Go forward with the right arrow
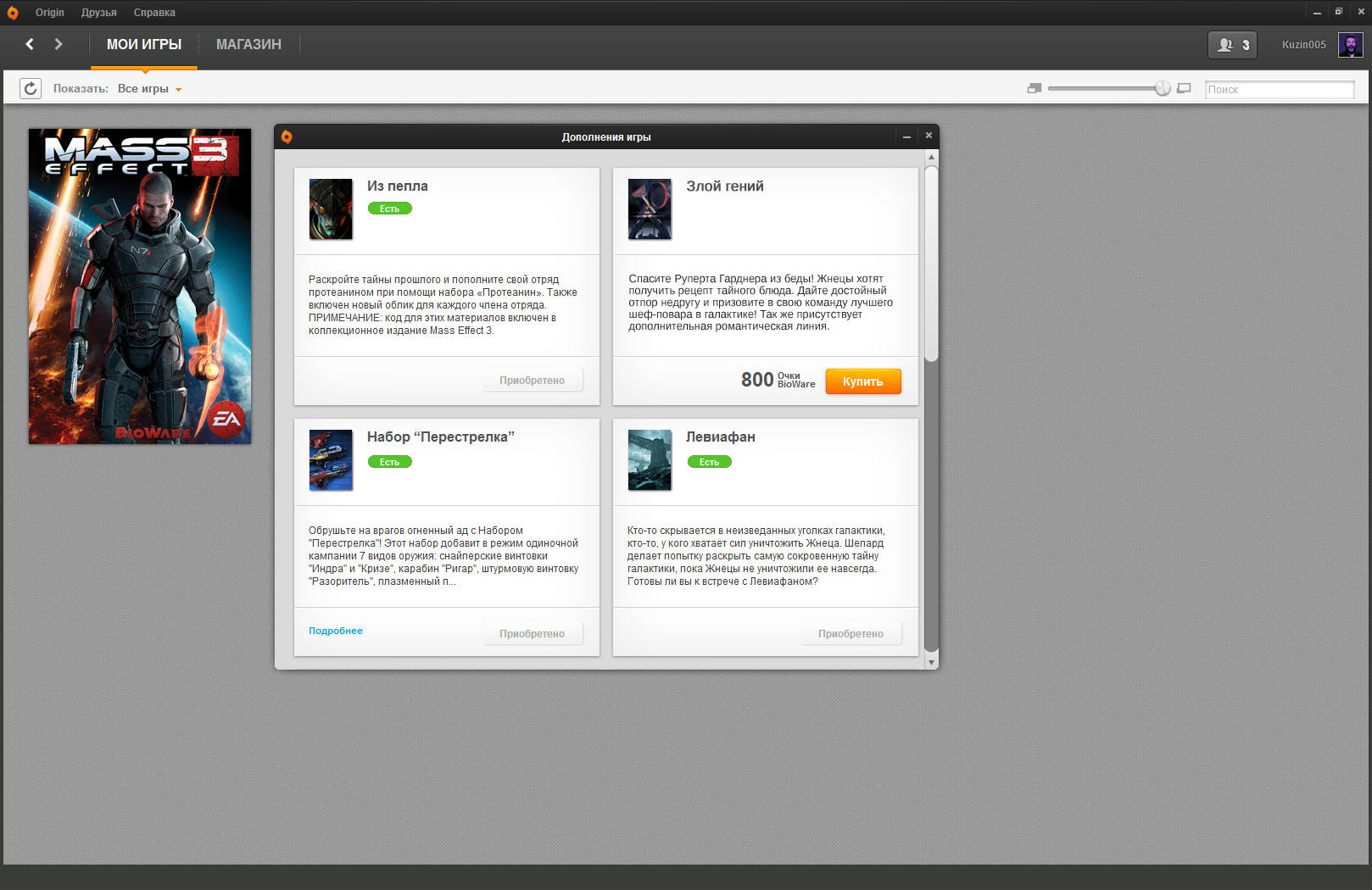The height and width of the screenshot is (890, 1372). coord(59,44)
